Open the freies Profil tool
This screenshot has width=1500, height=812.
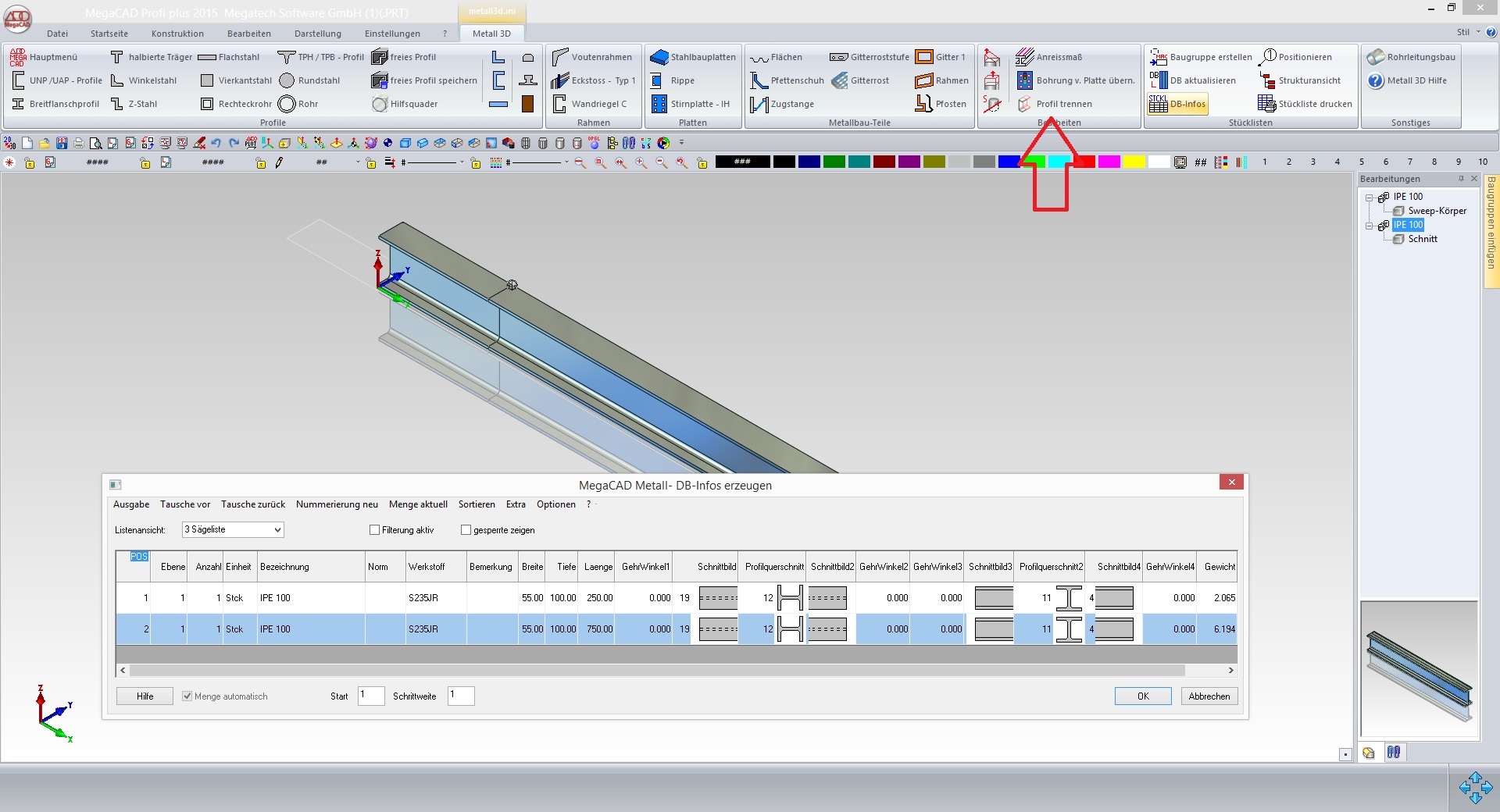pyautogui.click(x=404, y=57)
